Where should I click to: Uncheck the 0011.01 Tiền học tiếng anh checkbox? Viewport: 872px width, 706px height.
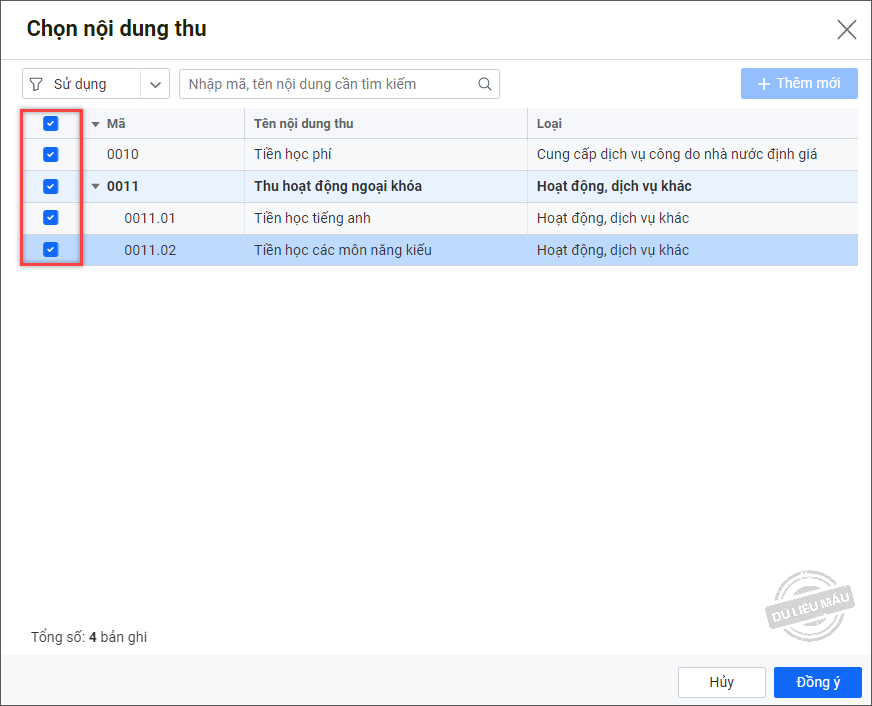point(51,217)
